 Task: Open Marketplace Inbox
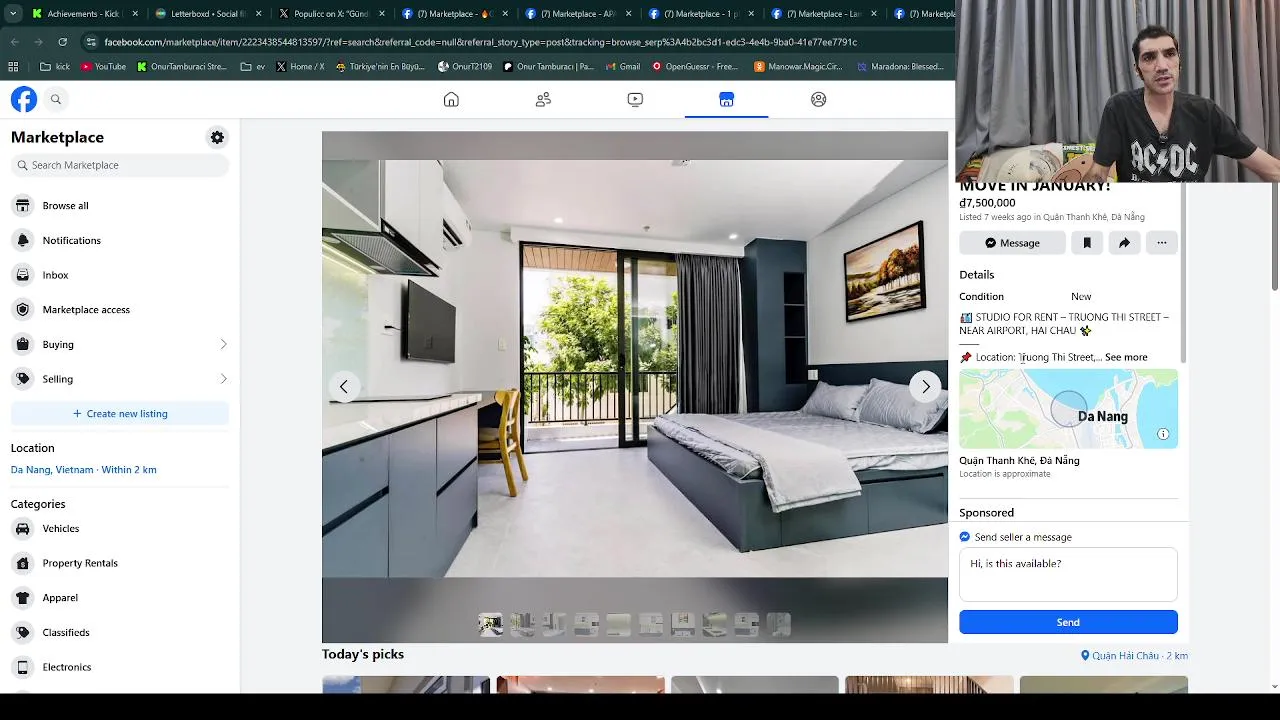[120, 275]
